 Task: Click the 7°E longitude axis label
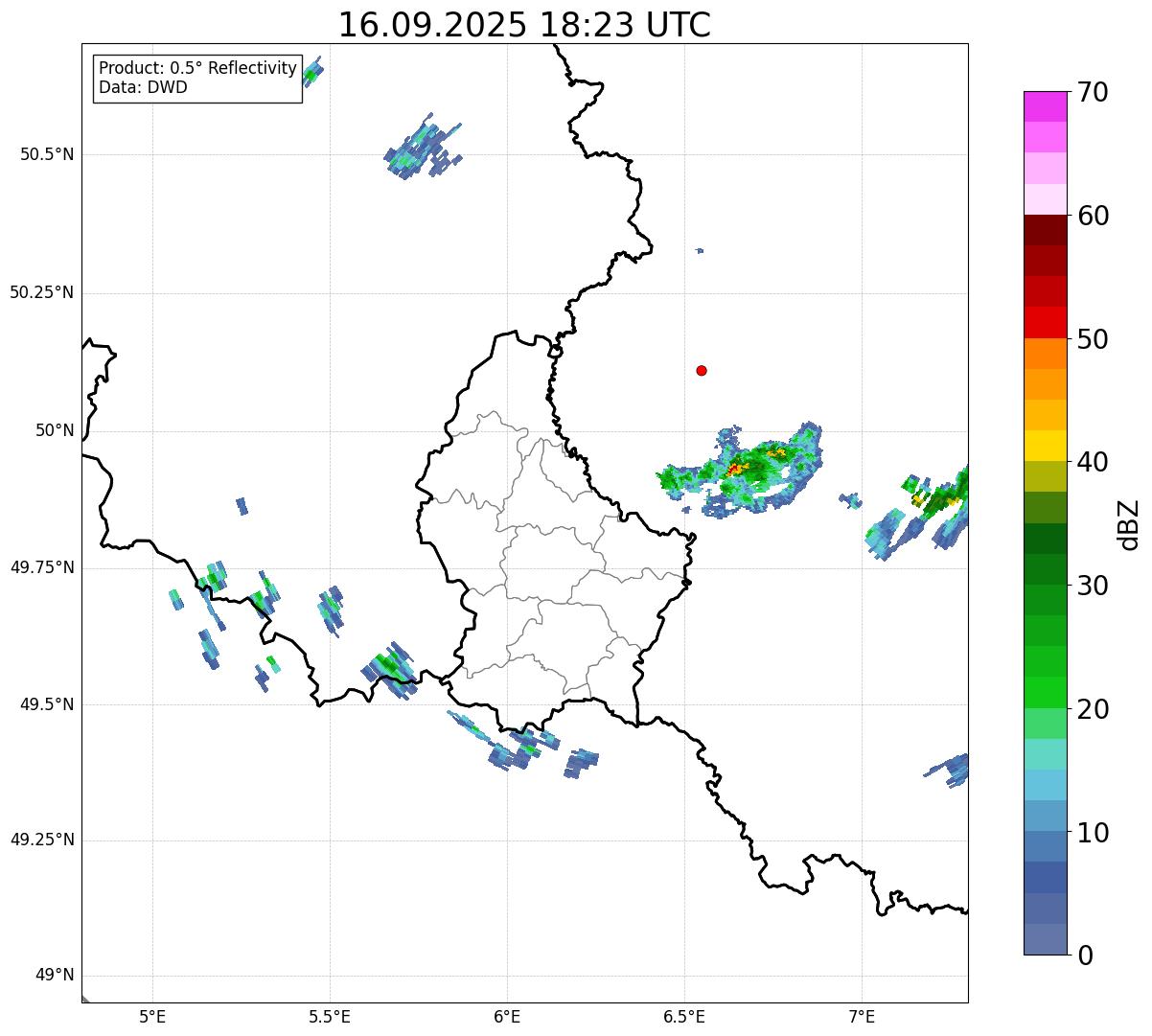tap(862, 1016)
